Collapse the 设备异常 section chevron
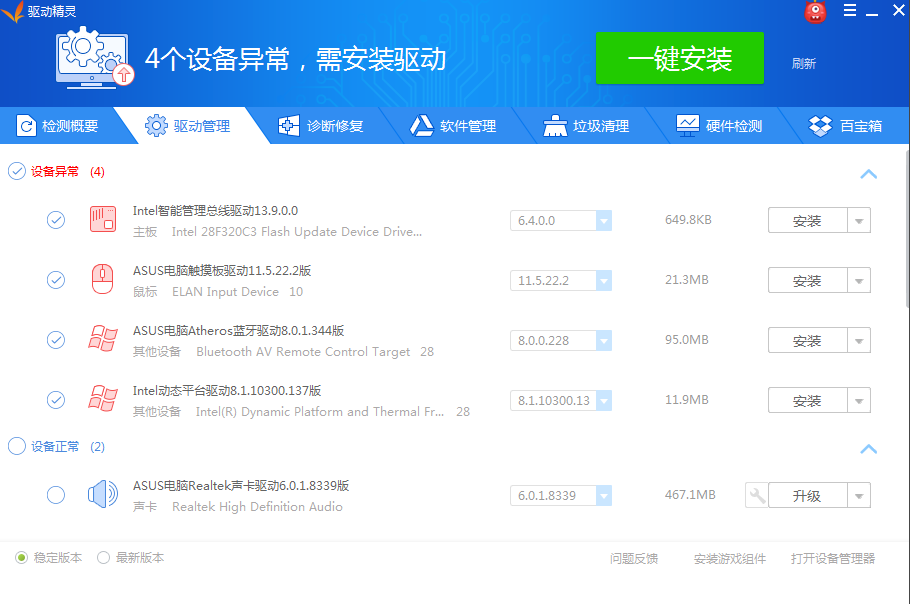Image resolution: width=910 pixels, height=604 pixels. coord(868,173)
